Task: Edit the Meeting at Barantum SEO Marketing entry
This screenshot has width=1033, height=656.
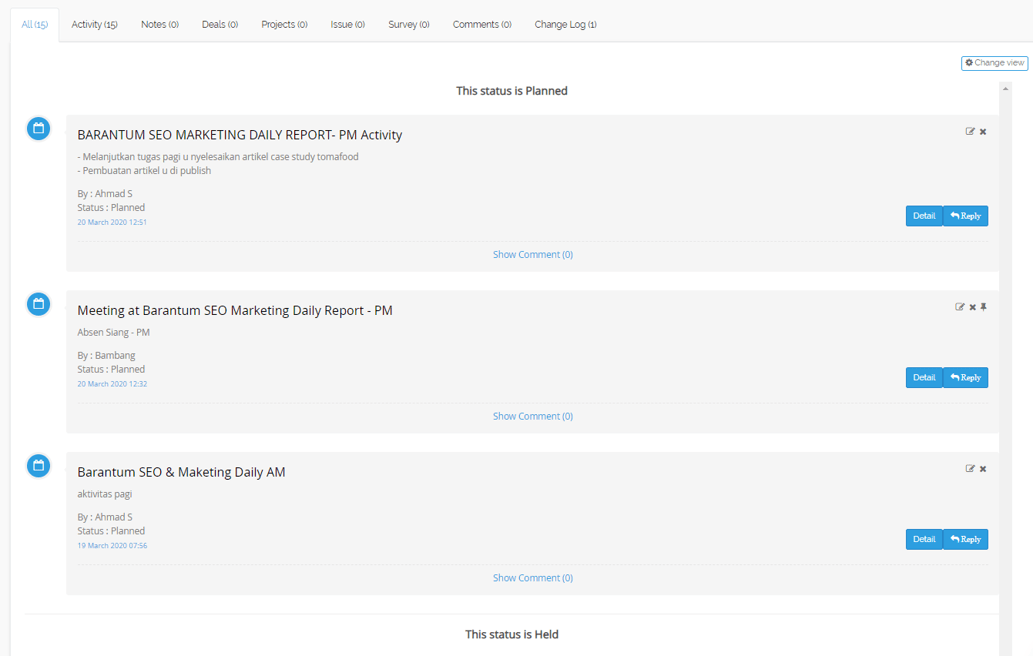Action: point(960,307)
